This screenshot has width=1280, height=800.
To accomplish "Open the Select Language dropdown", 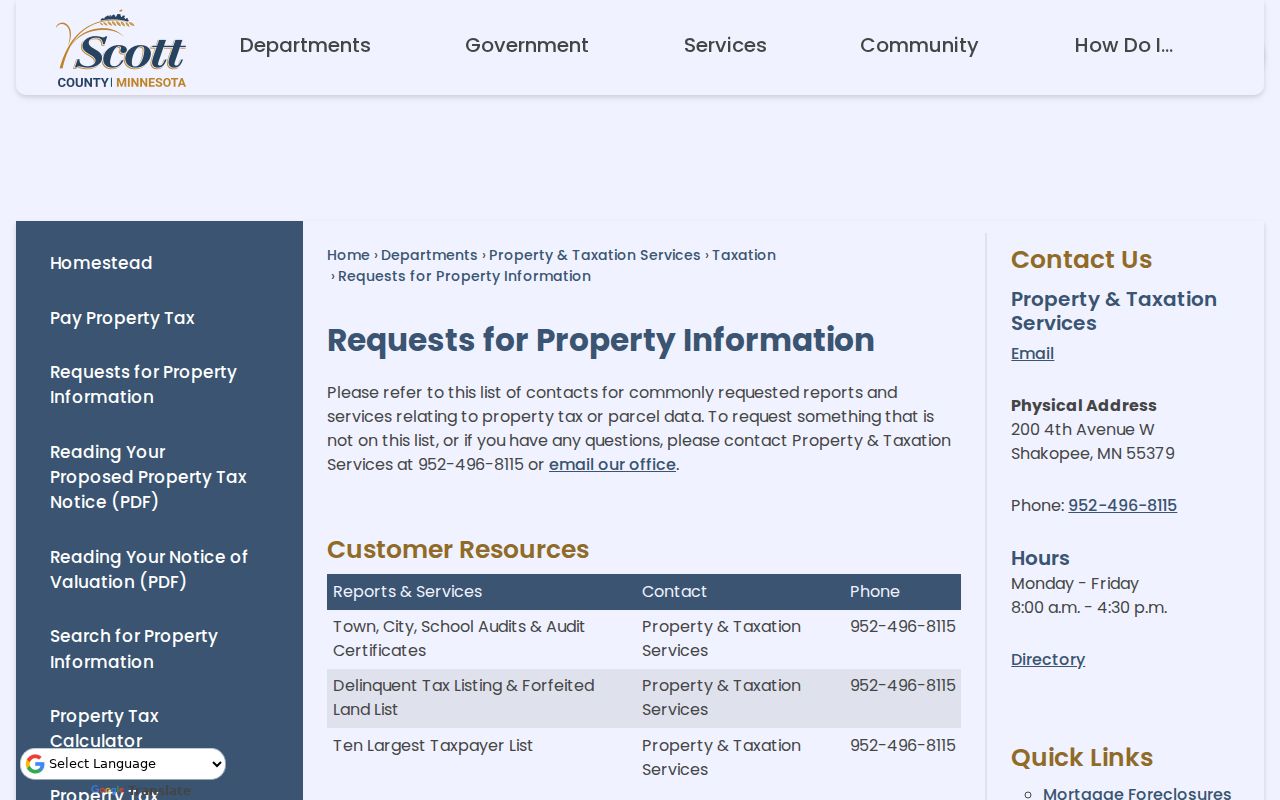I will point(123,764).
